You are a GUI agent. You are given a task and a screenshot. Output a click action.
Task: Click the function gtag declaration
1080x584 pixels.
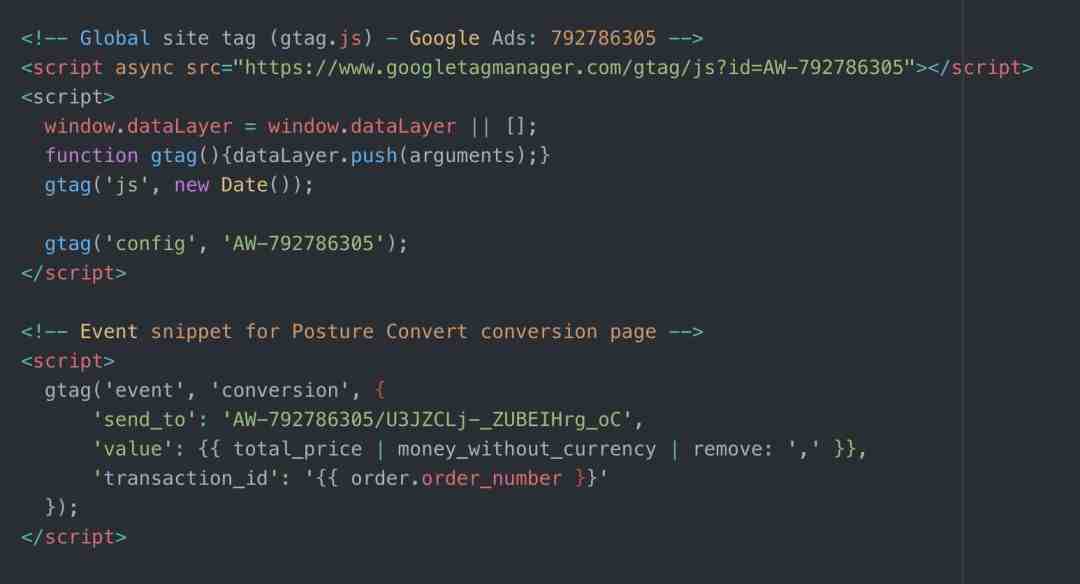tap(121, 156)
